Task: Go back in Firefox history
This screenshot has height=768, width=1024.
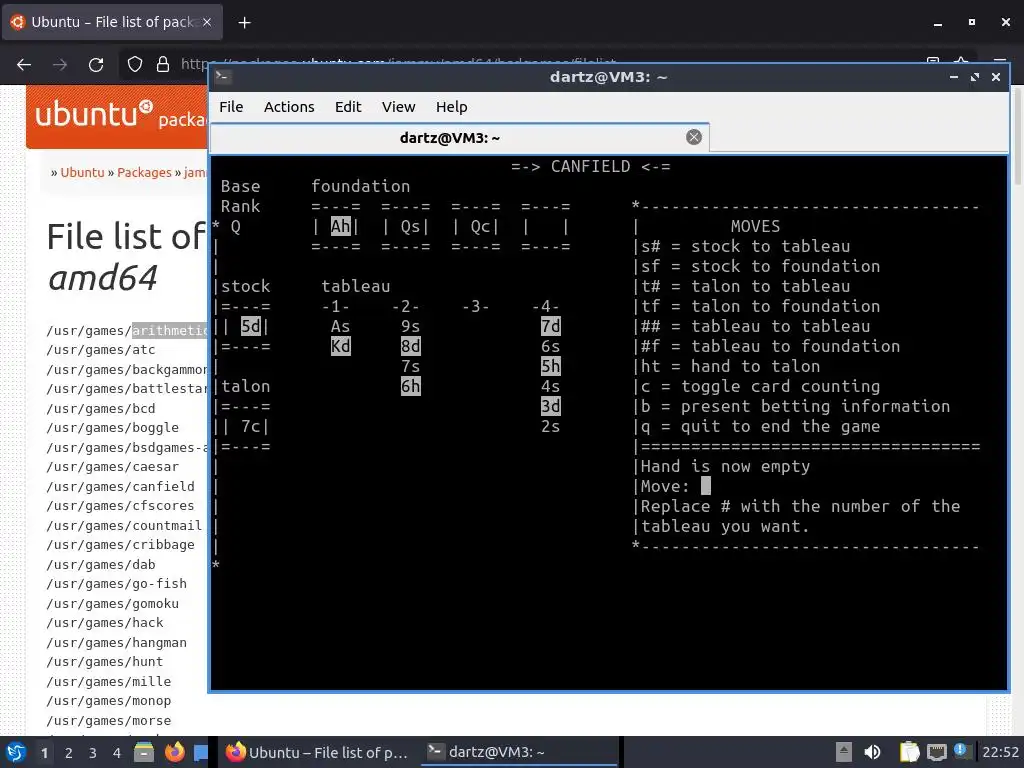Action: pos(24,64)
